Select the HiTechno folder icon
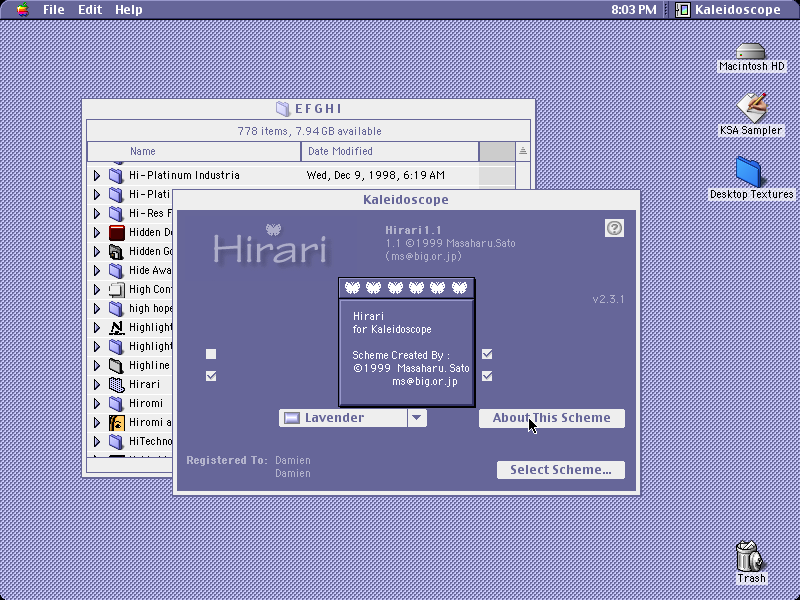 tap(116, 441)
